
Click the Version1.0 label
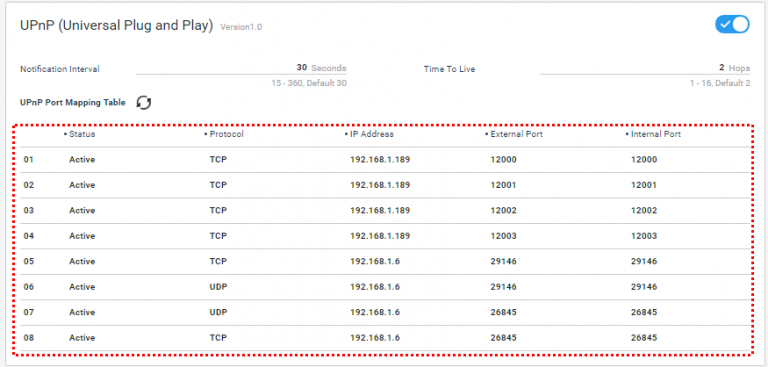(241, 27)
